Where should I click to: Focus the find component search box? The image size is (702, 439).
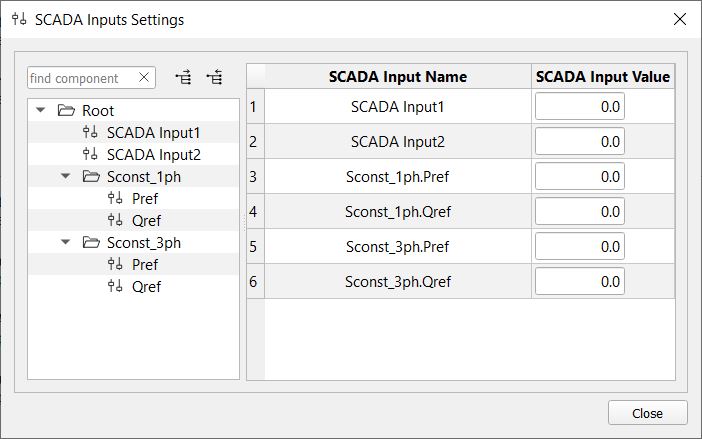tap(83, 78)
